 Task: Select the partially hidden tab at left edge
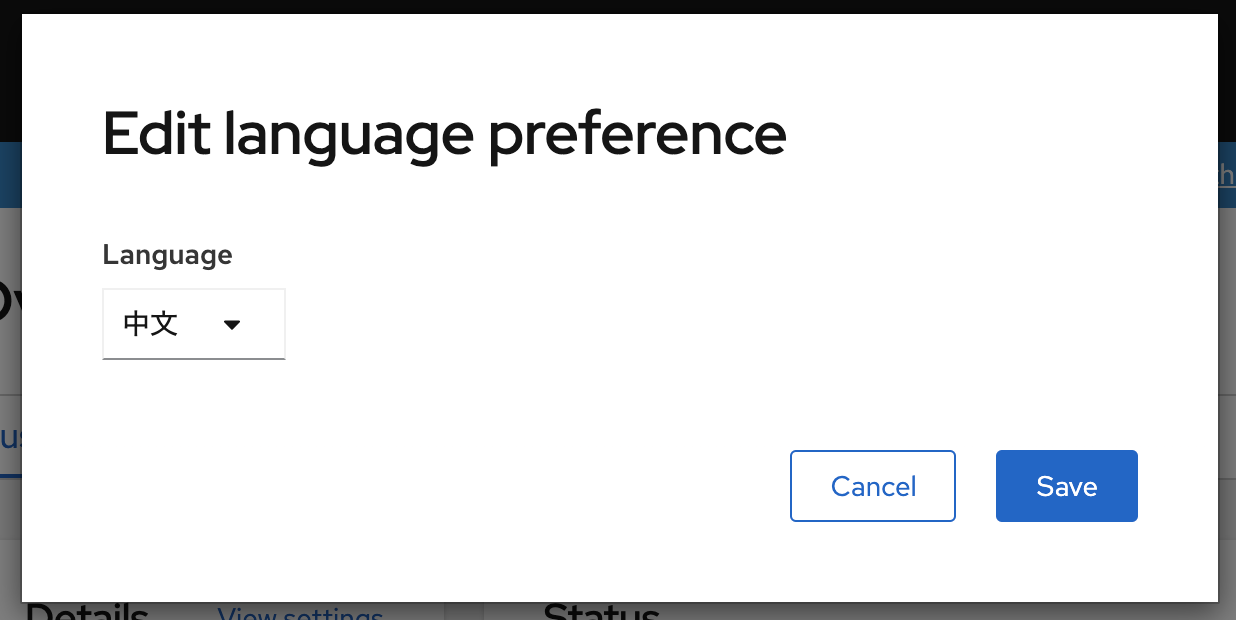(10, 438)
